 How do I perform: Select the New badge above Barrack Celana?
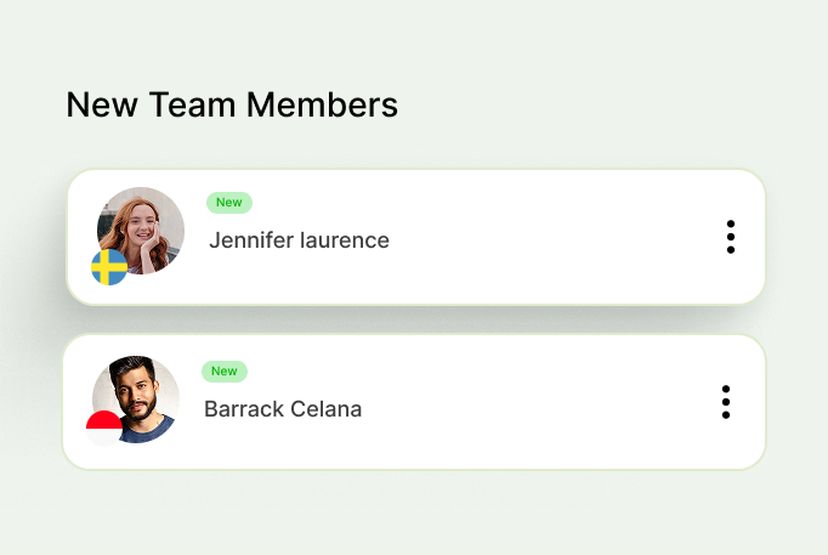[224, 371]
